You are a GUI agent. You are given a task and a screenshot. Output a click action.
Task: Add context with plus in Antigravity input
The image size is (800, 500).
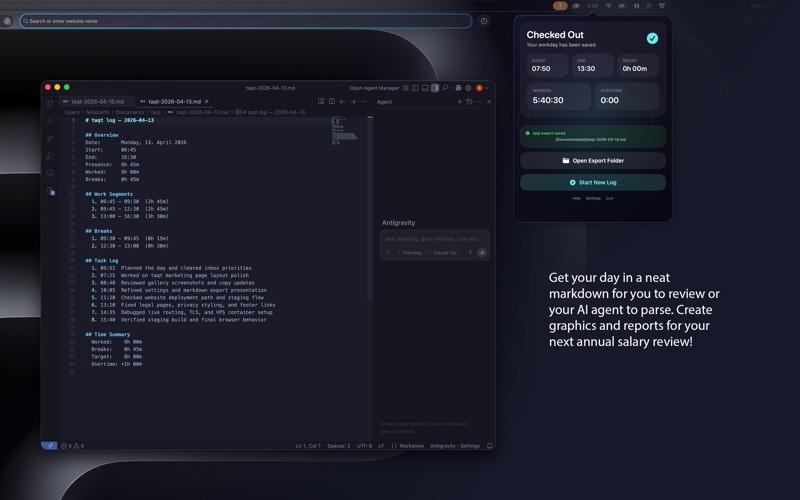tap(388, 253)
